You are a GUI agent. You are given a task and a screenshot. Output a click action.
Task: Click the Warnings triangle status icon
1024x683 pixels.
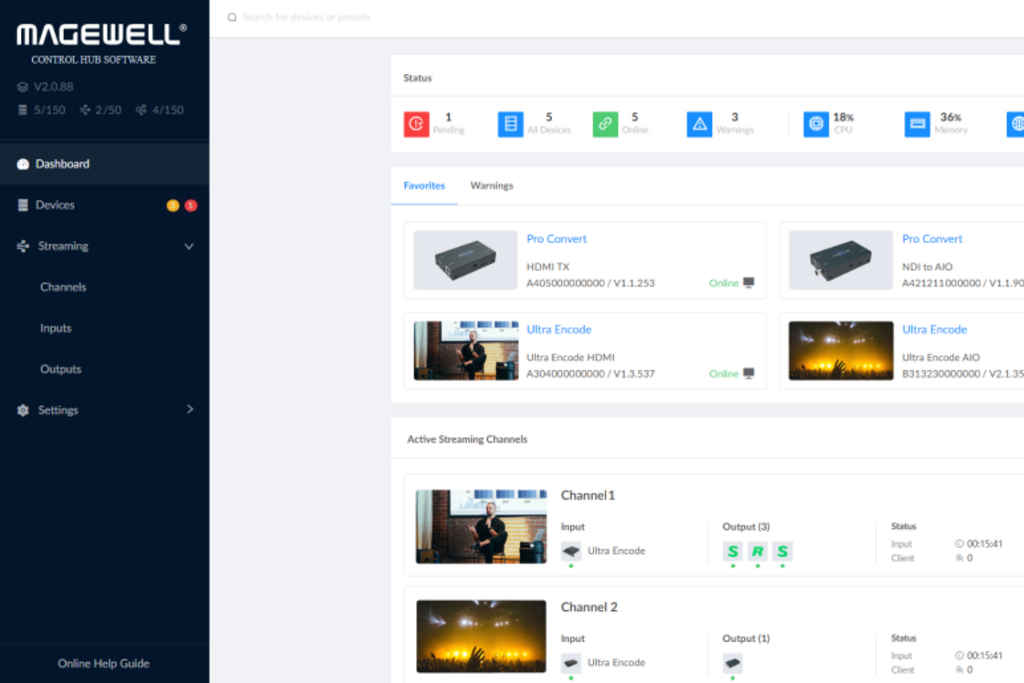coord(699,124)
